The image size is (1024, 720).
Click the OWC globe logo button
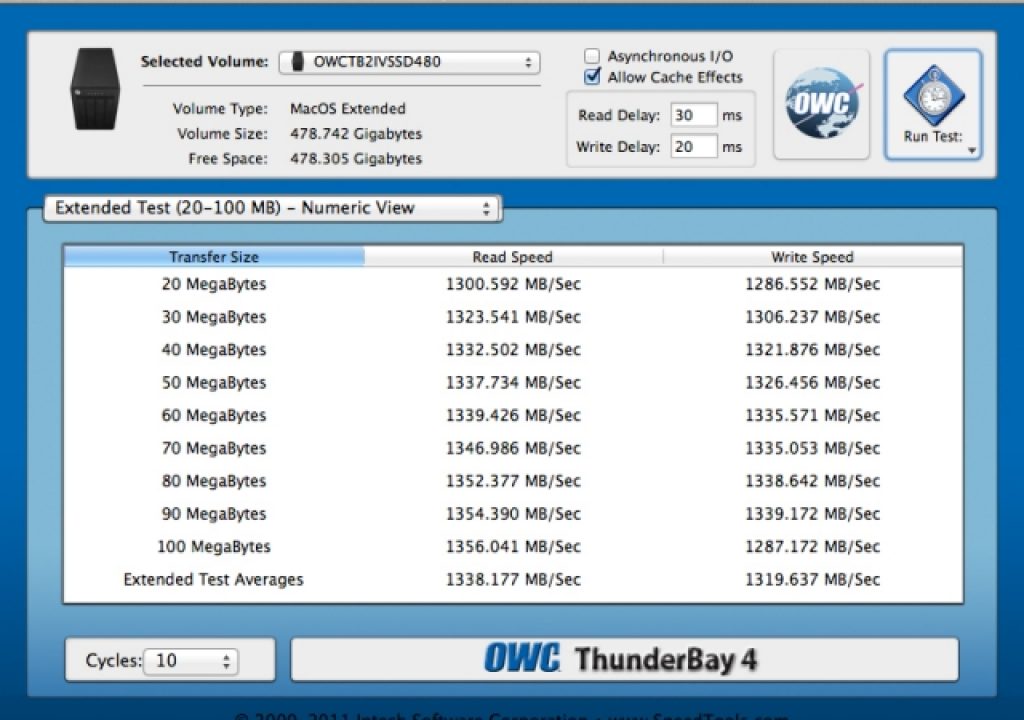(x=822, y=105)
